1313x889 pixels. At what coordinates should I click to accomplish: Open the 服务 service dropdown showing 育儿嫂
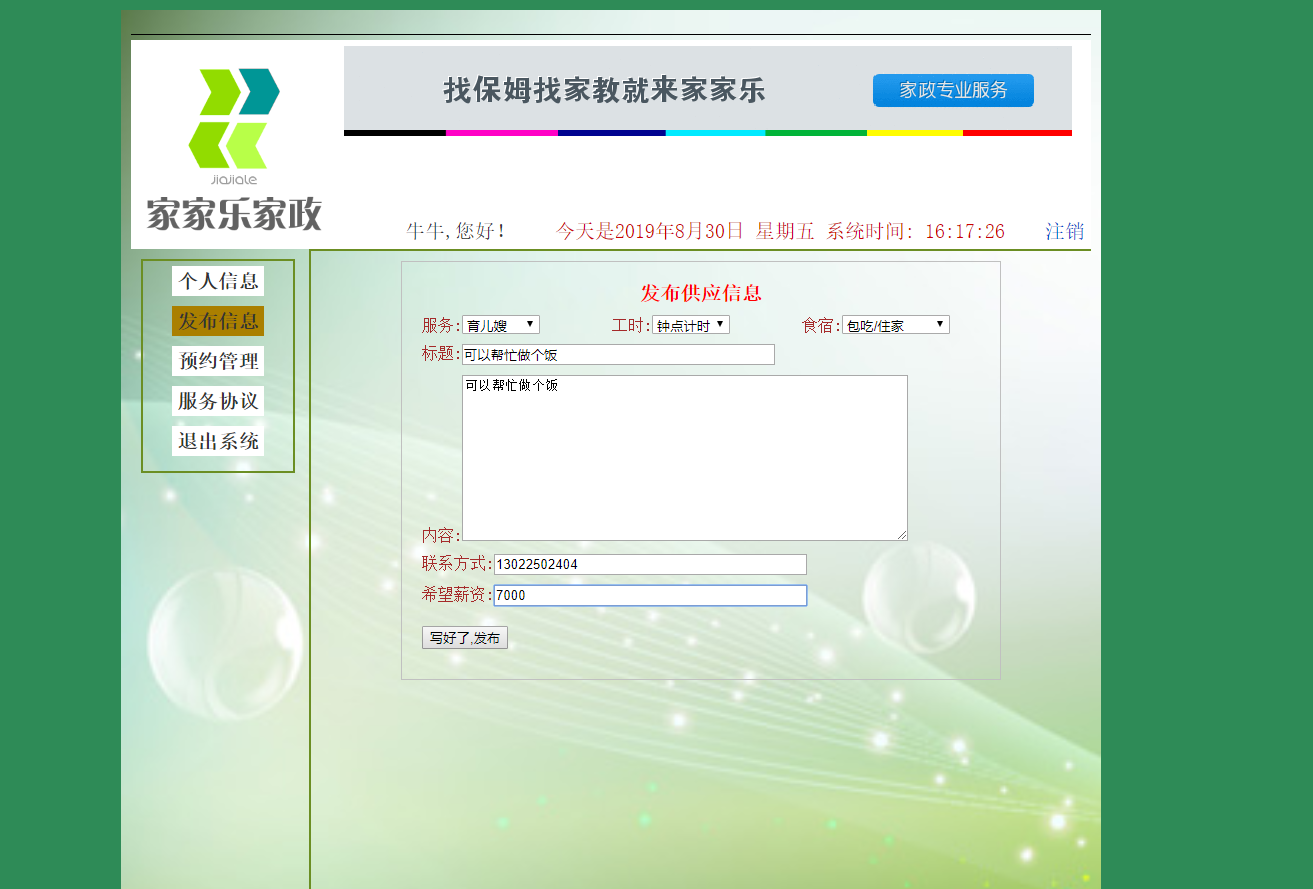pos(501,323)
